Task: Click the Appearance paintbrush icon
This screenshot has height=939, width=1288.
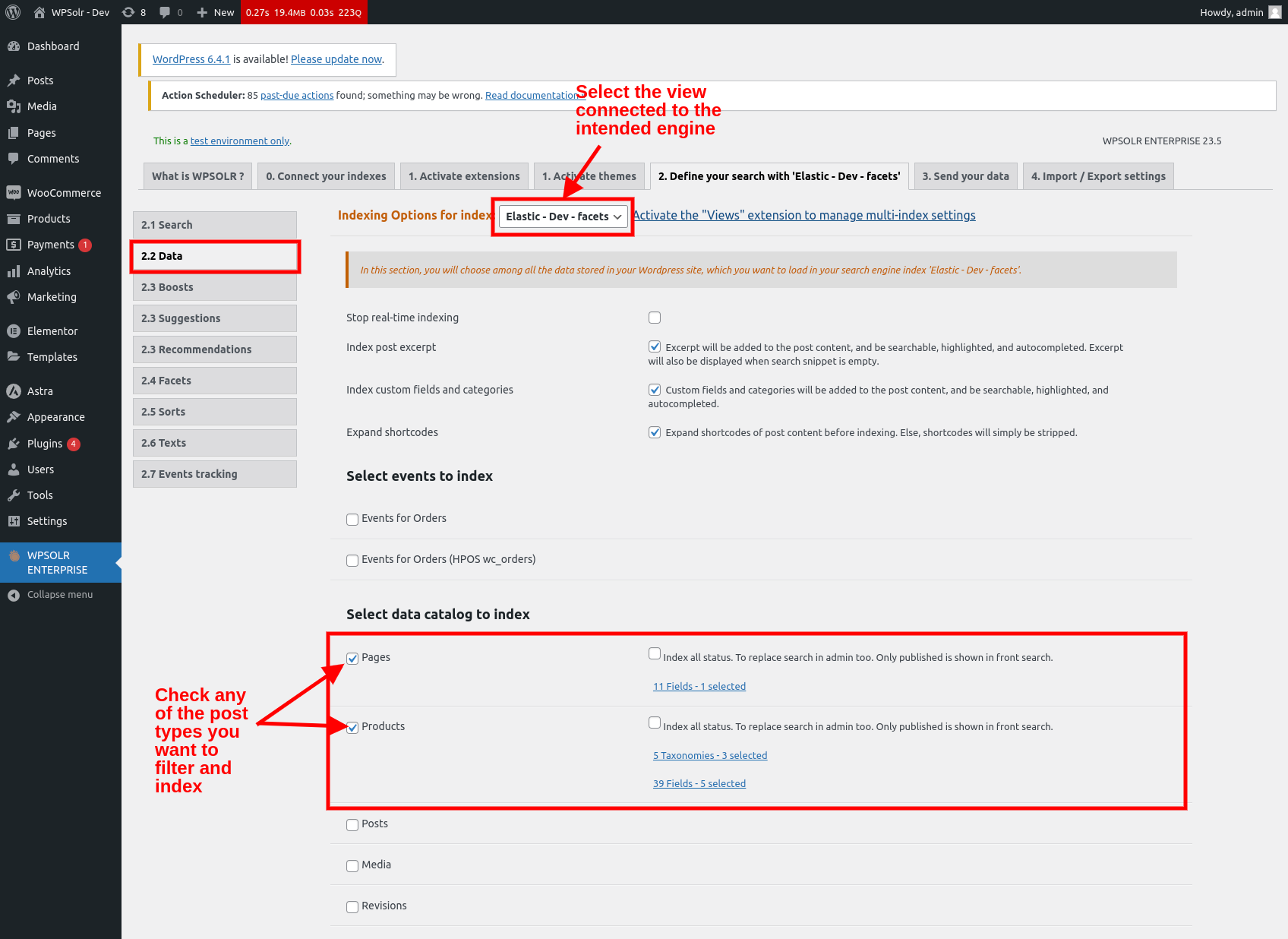Action: click(x=14, y=417)
